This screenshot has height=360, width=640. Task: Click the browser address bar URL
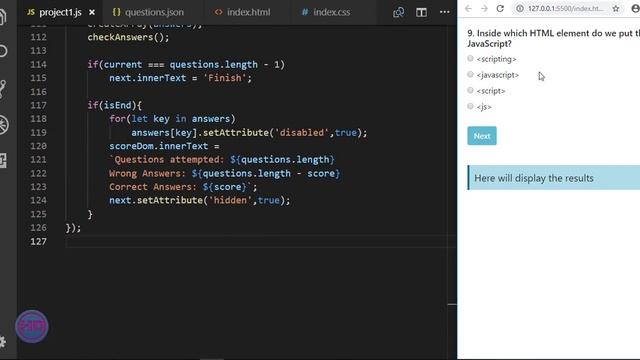pyautogui.click(x=565, y=8)
